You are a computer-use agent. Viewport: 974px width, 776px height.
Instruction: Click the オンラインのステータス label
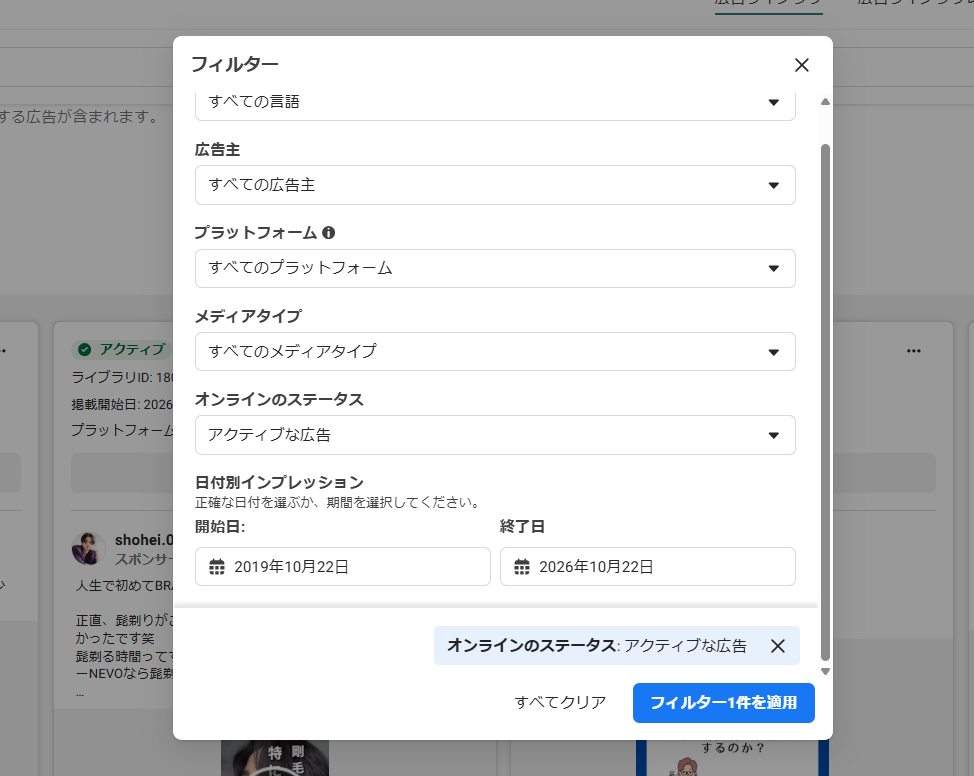click(280, 399)
